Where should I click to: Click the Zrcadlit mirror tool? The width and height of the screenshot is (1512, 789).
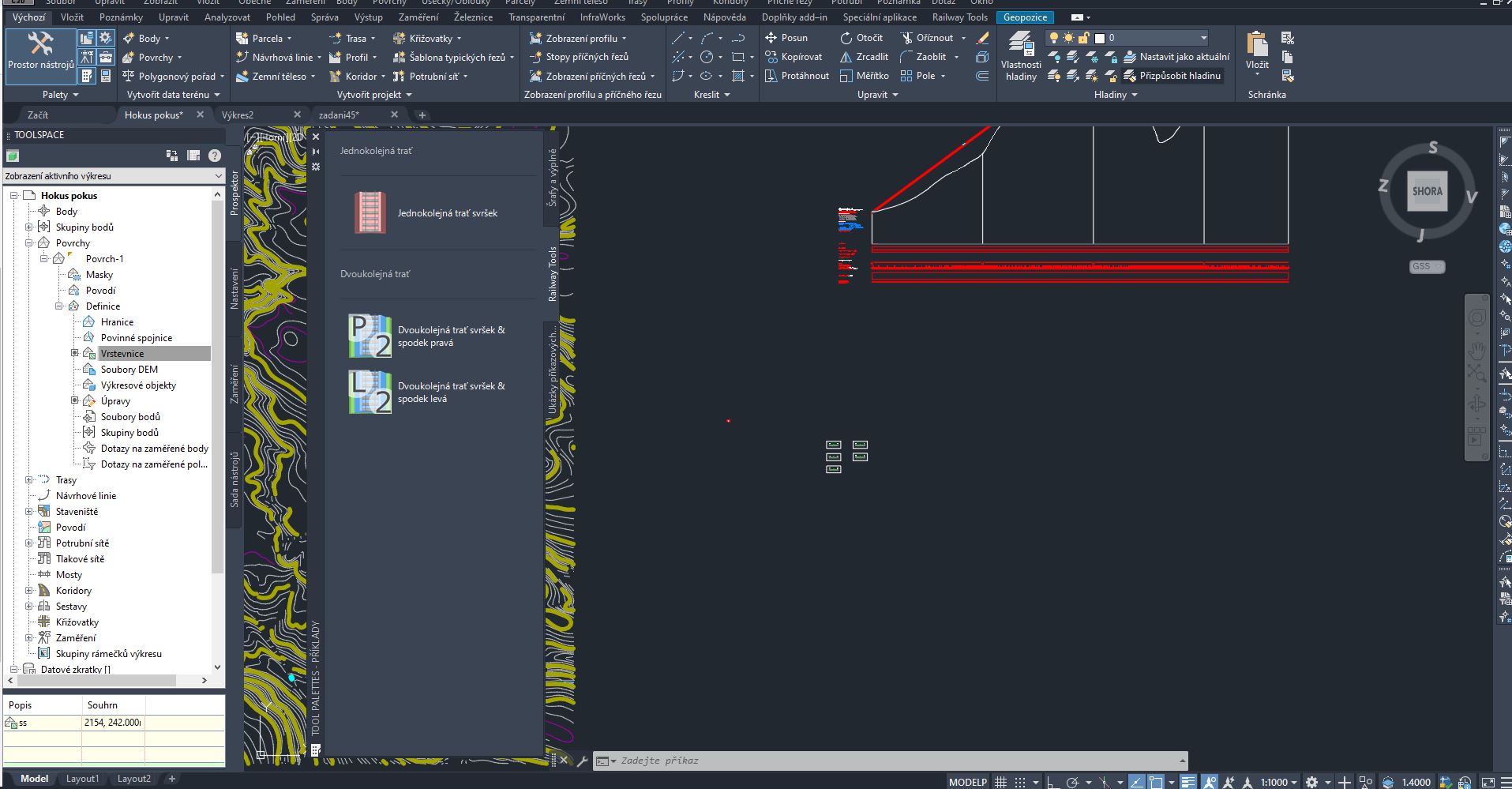(864, 57)
